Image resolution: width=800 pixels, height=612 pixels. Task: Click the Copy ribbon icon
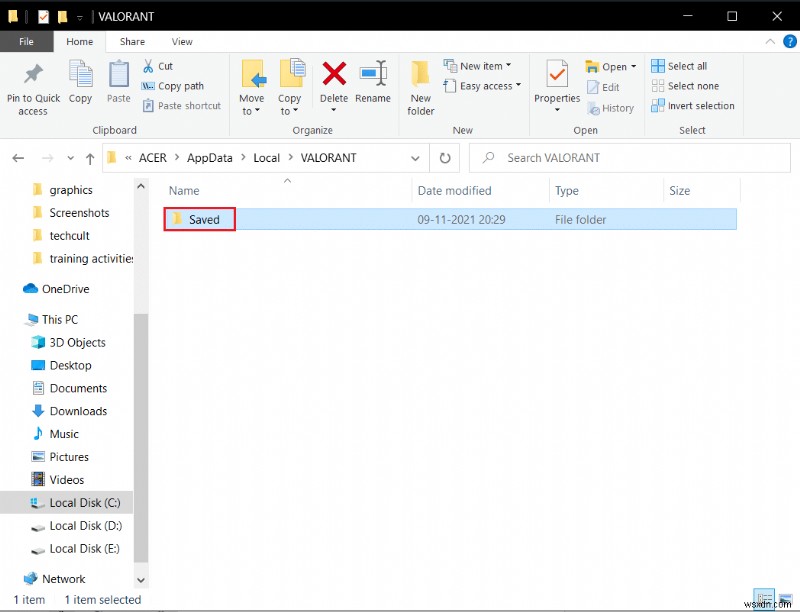(80, 82)
